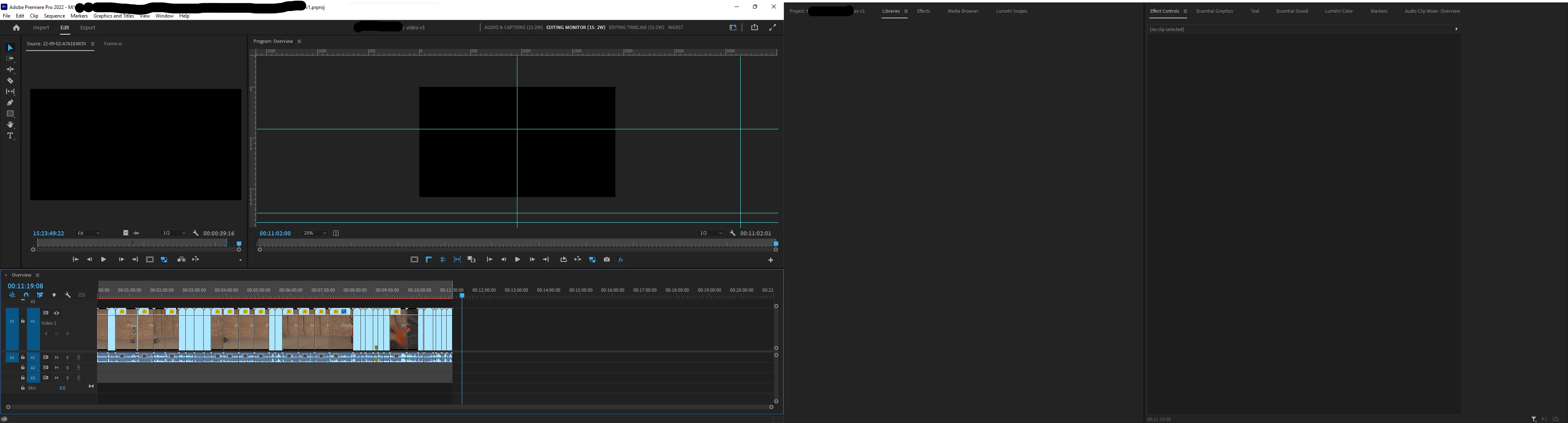Play sequence in Program monitor
This screenshot has height=423, width=1568.
(x=517, y=259)
